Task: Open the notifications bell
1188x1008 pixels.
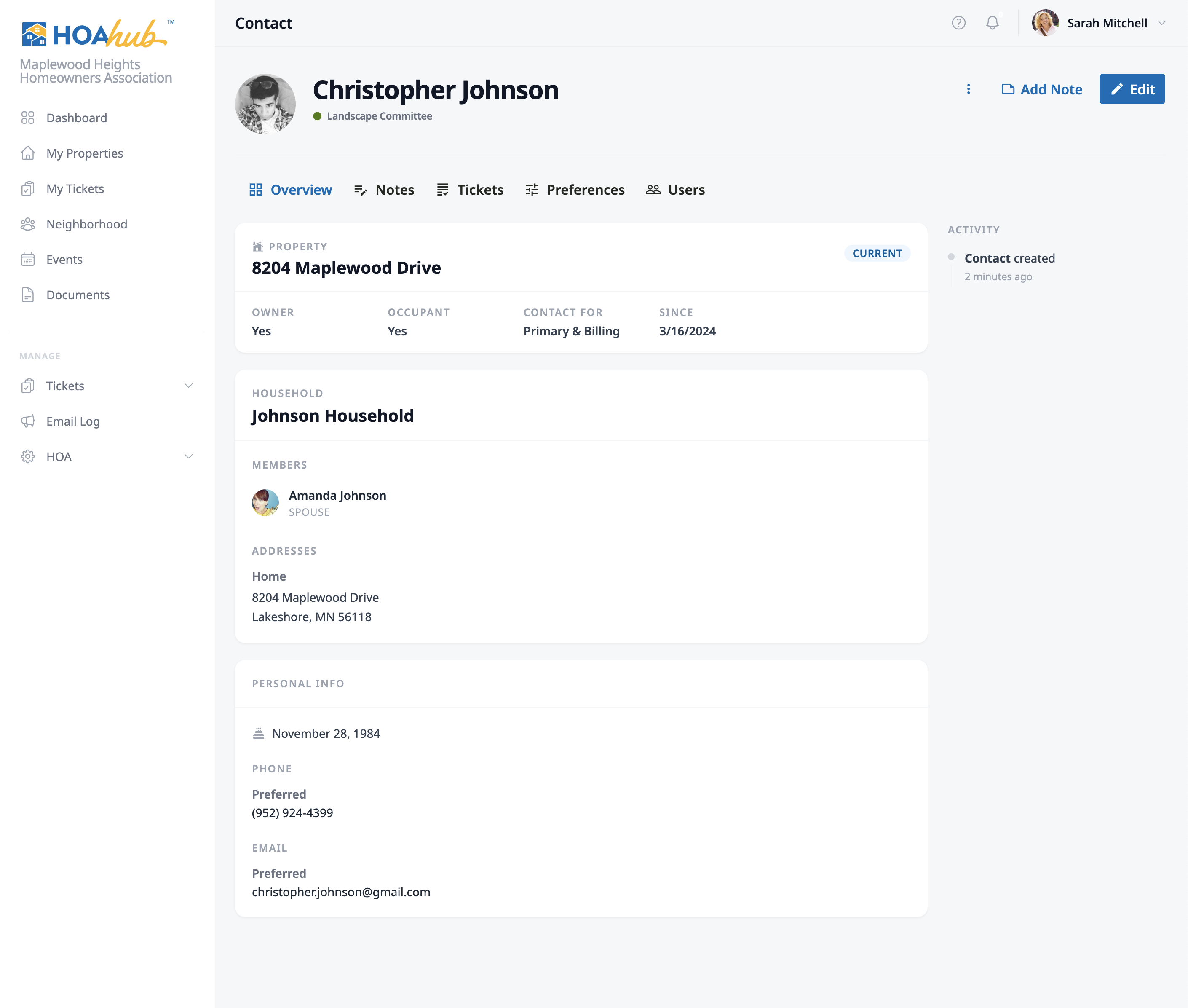Action: pos(992,23)
